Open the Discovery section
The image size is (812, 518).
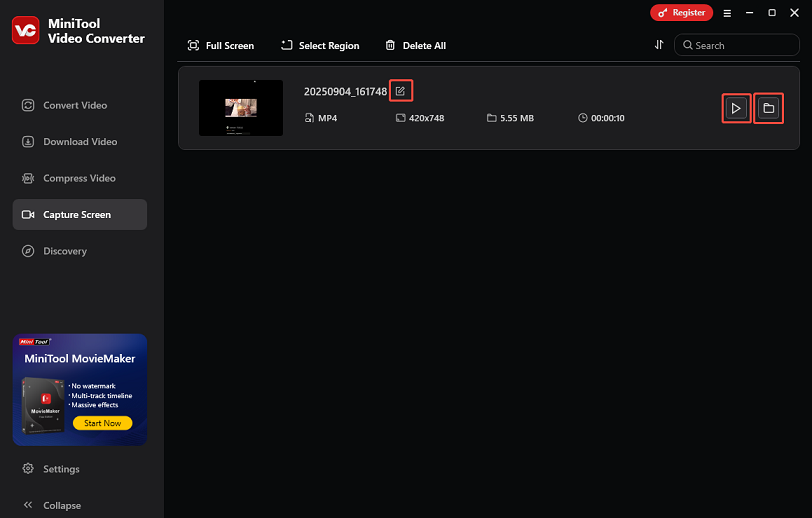(80, 251)
